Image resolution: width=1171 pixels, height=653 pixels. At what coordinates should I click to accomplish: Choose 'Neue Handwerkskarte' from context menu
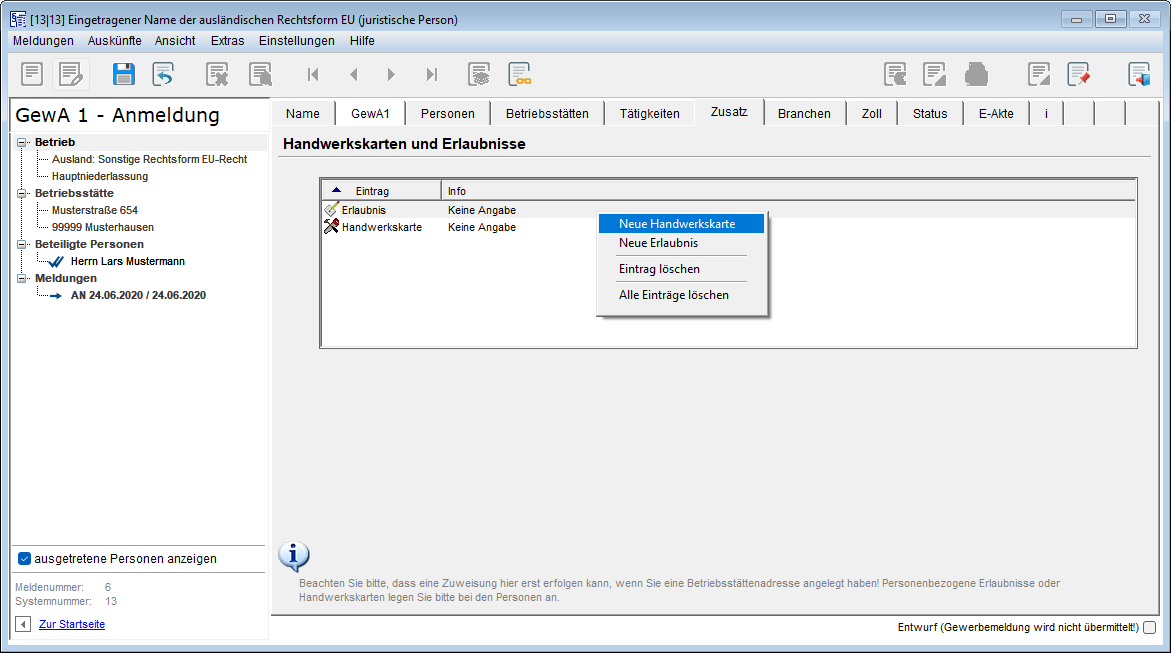677,224
